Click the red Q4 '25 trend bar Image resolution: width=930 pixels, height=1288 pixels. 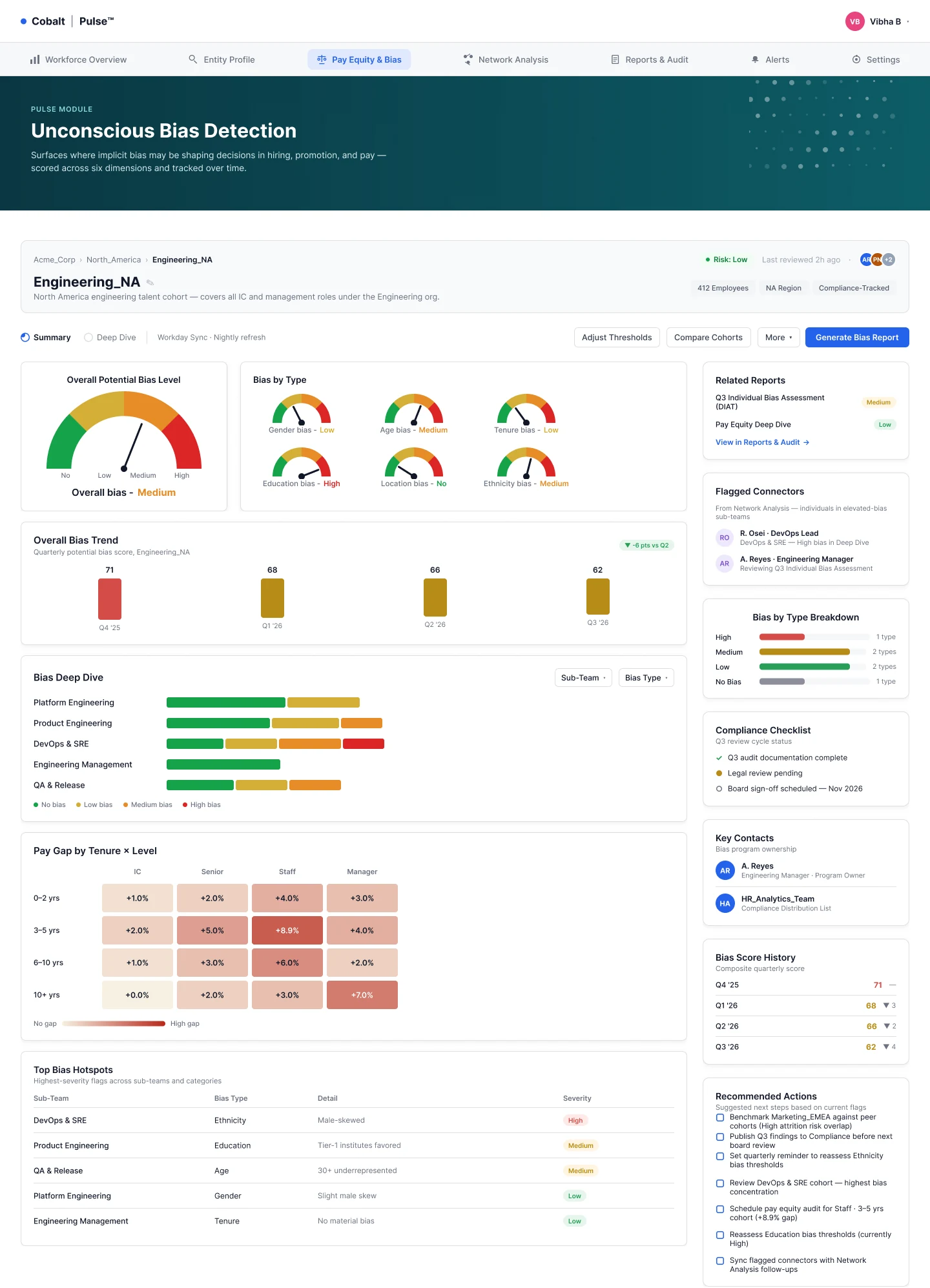[x=110, y=599]
